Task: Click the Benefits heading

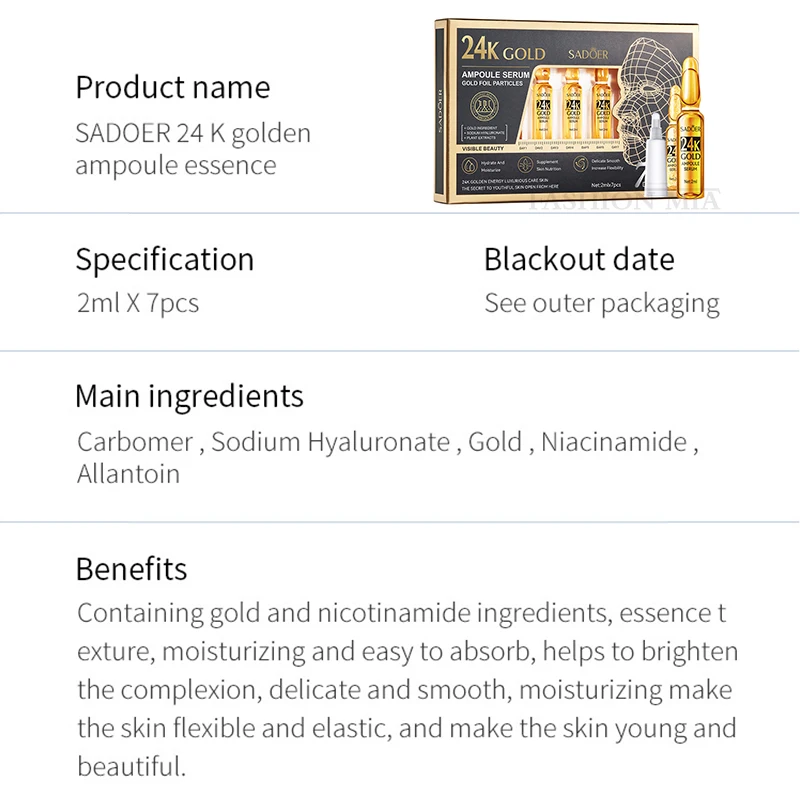Action: coord(132,569)
